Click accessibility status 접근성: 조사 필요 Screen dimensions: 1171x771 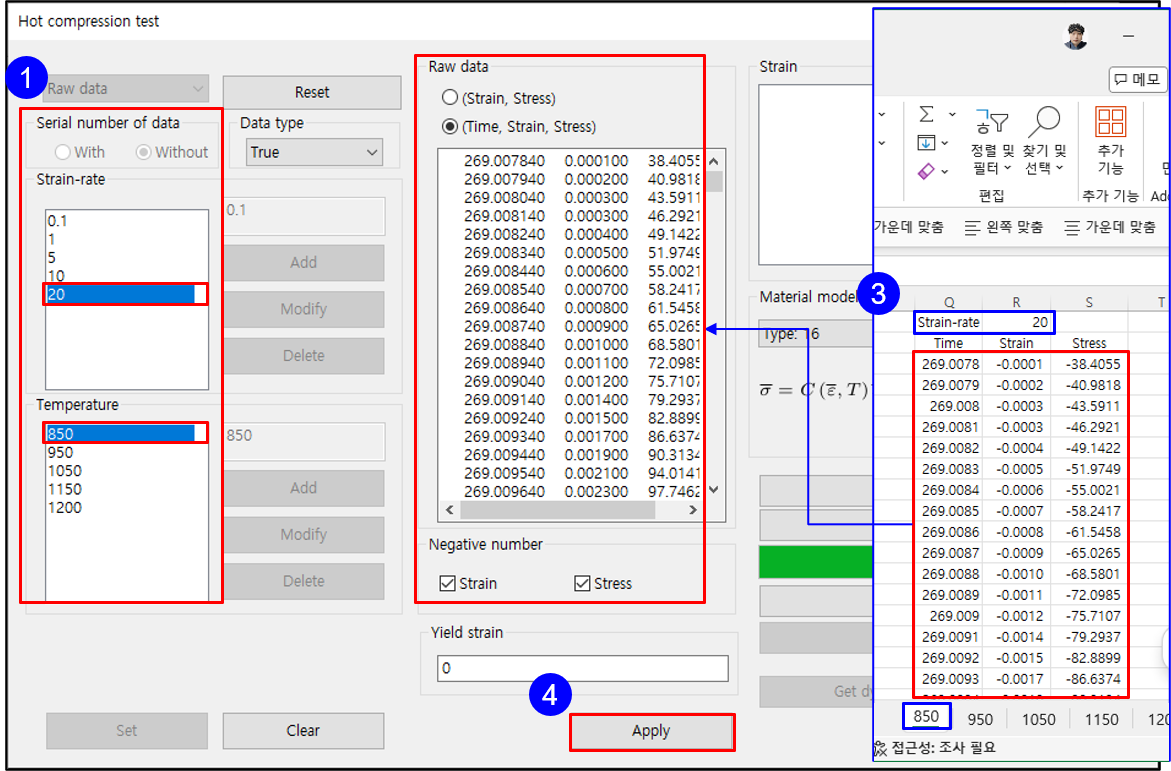[935, 748]
